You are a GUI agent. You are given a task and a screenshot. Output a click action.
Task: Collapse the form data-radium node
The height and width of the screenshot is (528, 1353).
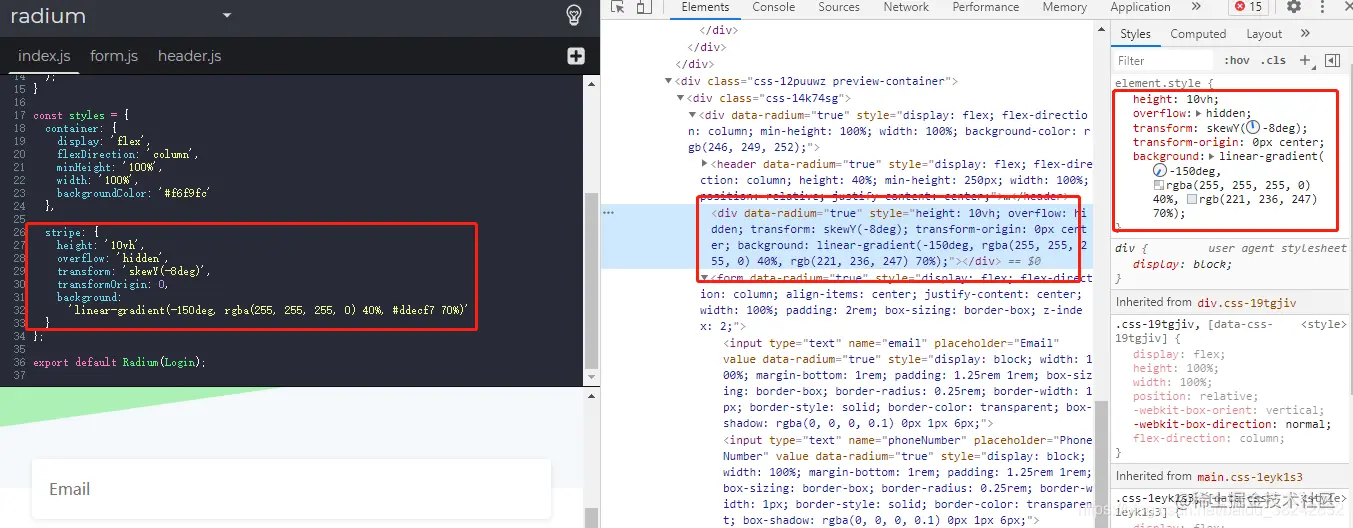pyautogui.click(x=705, y=277)
